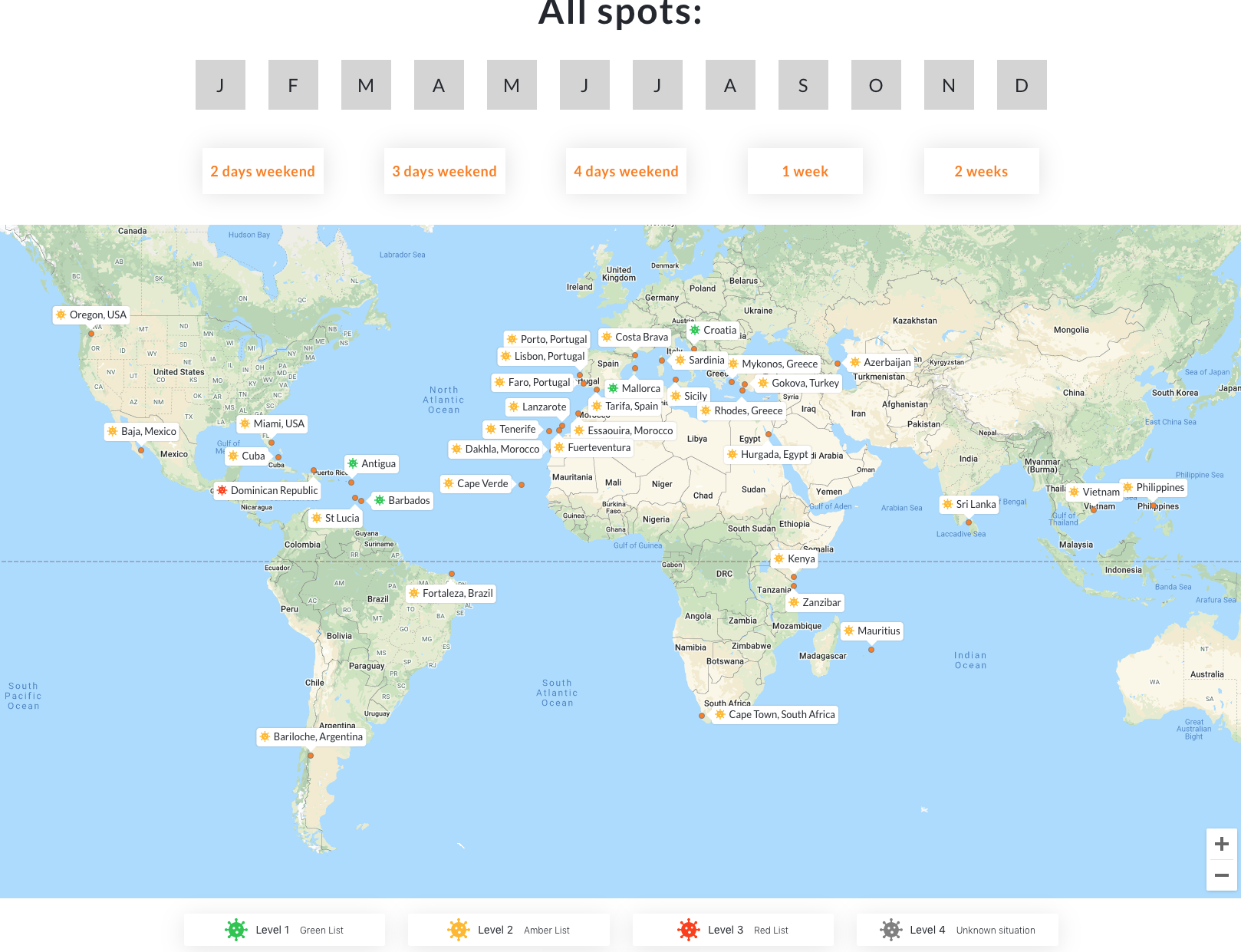Click the Level 3 Red List legend
The width and height of the screenshot is (1241, 952).
733,930
